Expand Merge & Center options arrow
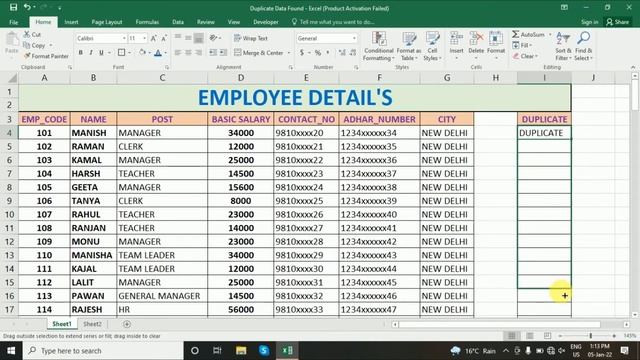This screenshot has width=640, height=360. pyautogui.click(x=289, y=53)
